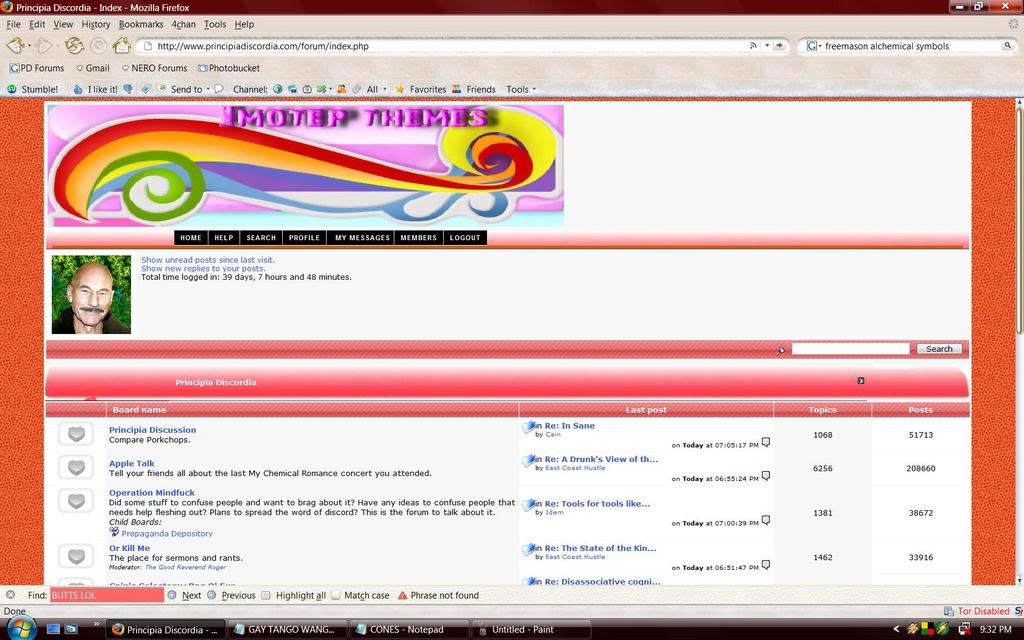This screenshot has height=640, width=1024.
Task: Load the address with the Go arrow
Action: [779, 46]
